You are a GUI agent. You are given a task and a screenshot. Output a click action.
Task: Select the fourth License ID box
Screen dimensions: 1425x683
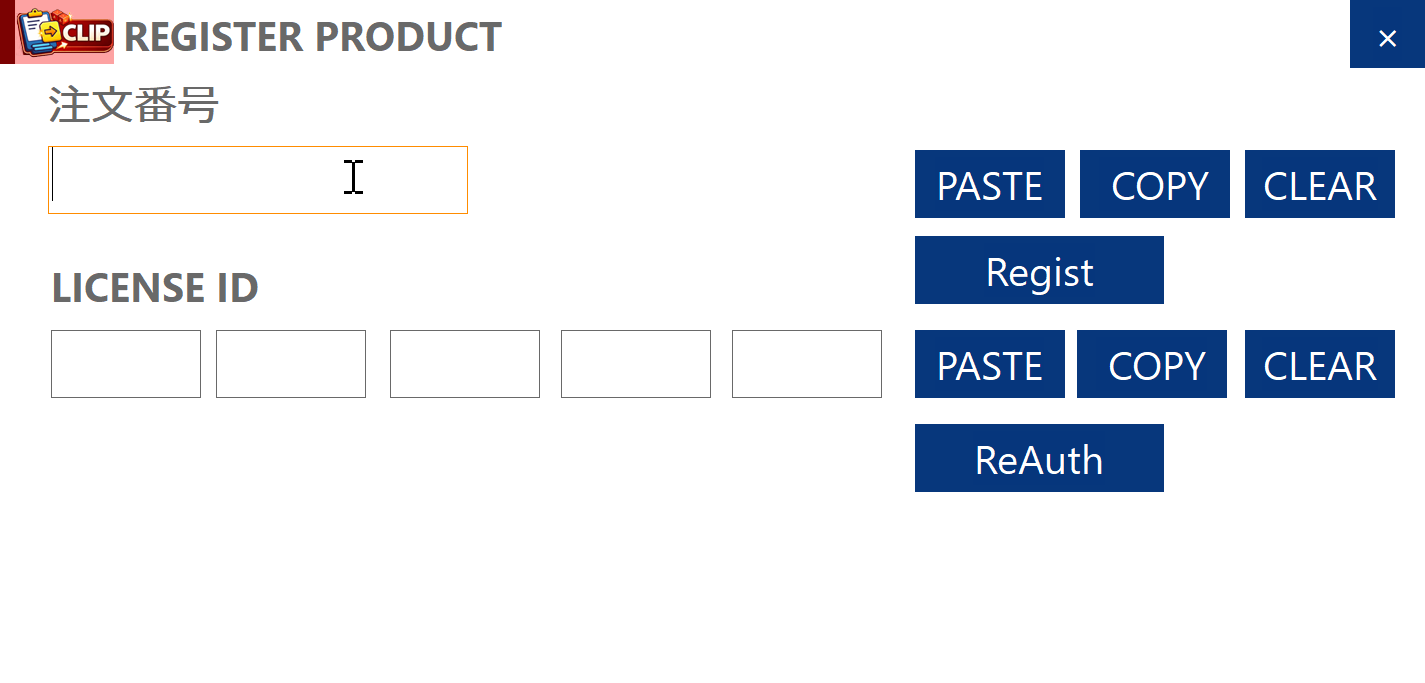point(636,364)
